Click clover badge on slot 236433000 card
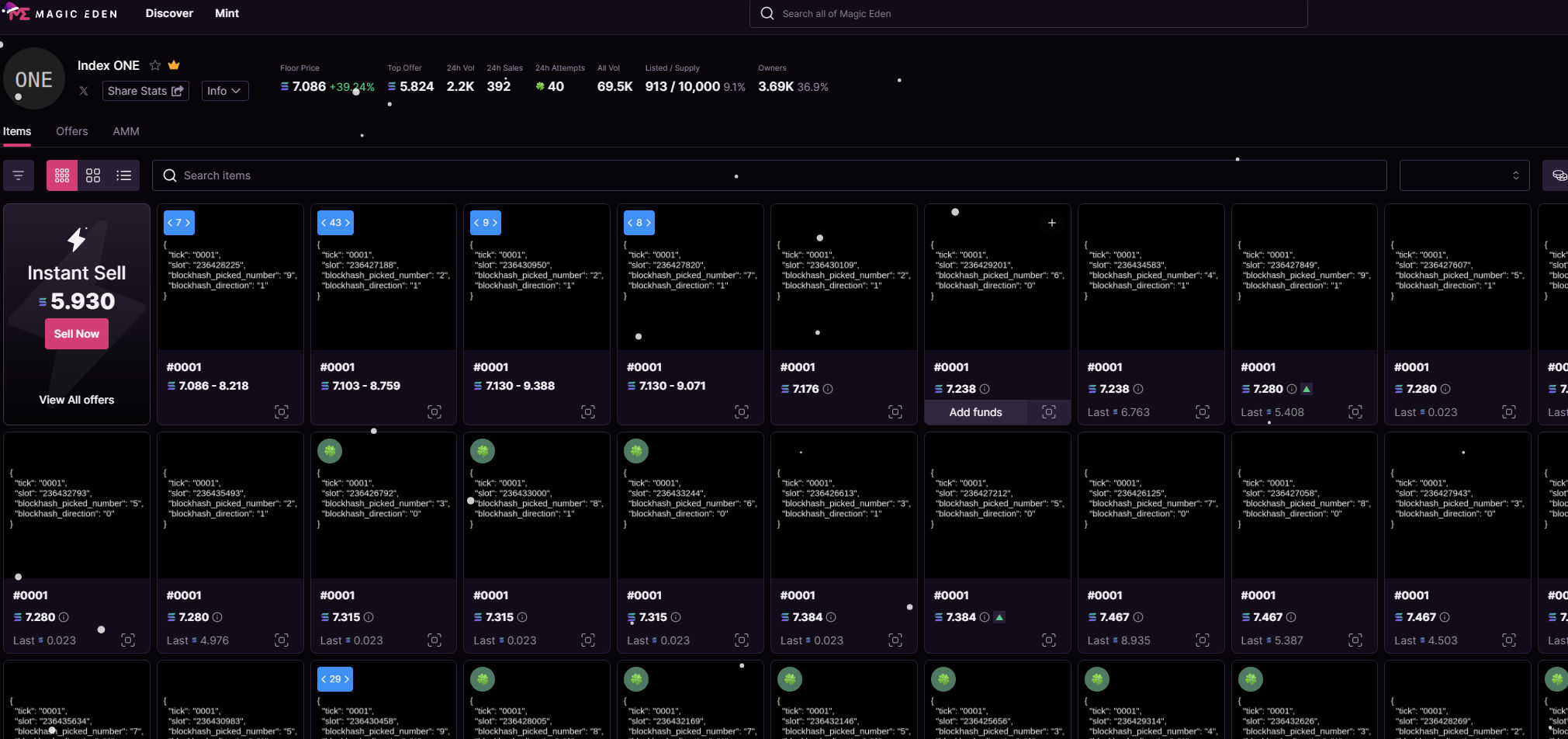 483,451
